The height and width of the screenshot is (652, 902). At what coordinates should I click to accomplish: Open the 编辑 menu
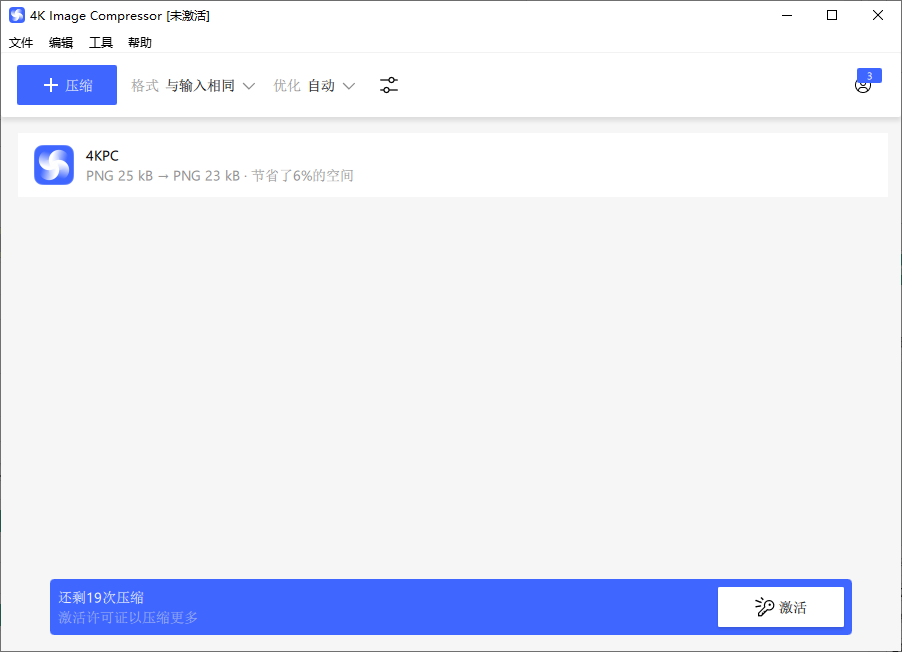pos(61,43)
